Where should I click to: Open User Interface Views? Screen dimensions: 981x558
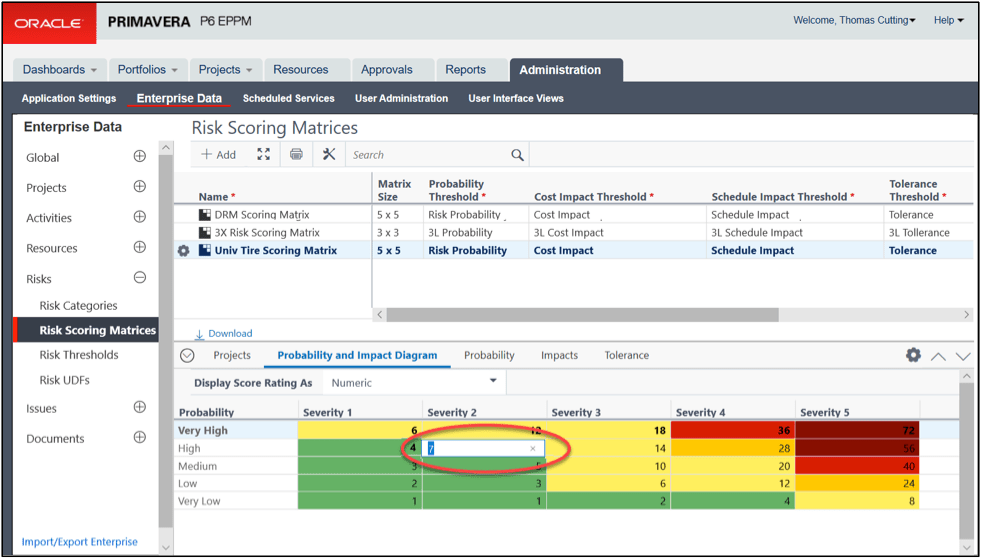(x=516, y=98)
